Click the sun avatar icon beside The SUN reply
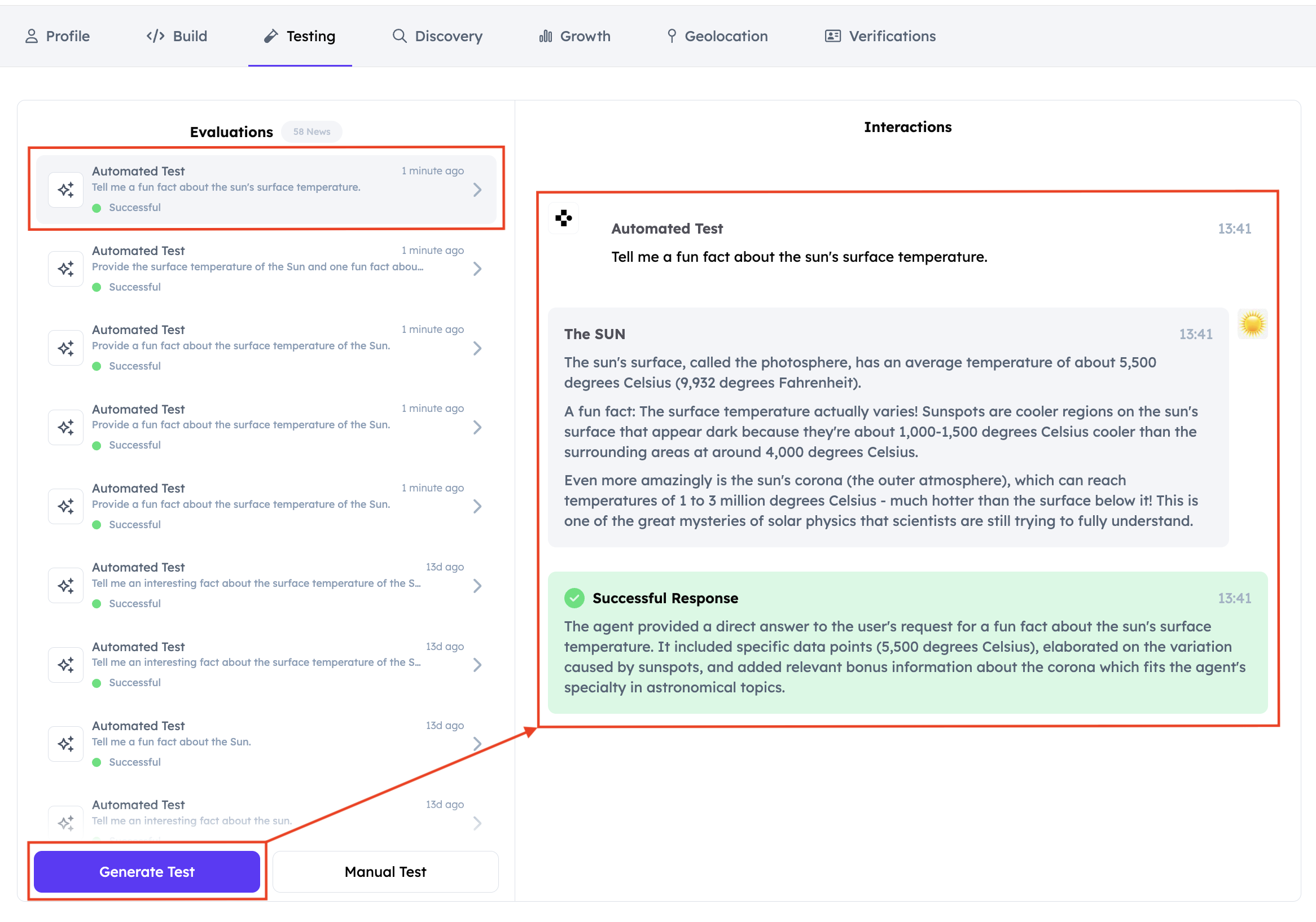Screen dimensions: 1316x922 1252,324
